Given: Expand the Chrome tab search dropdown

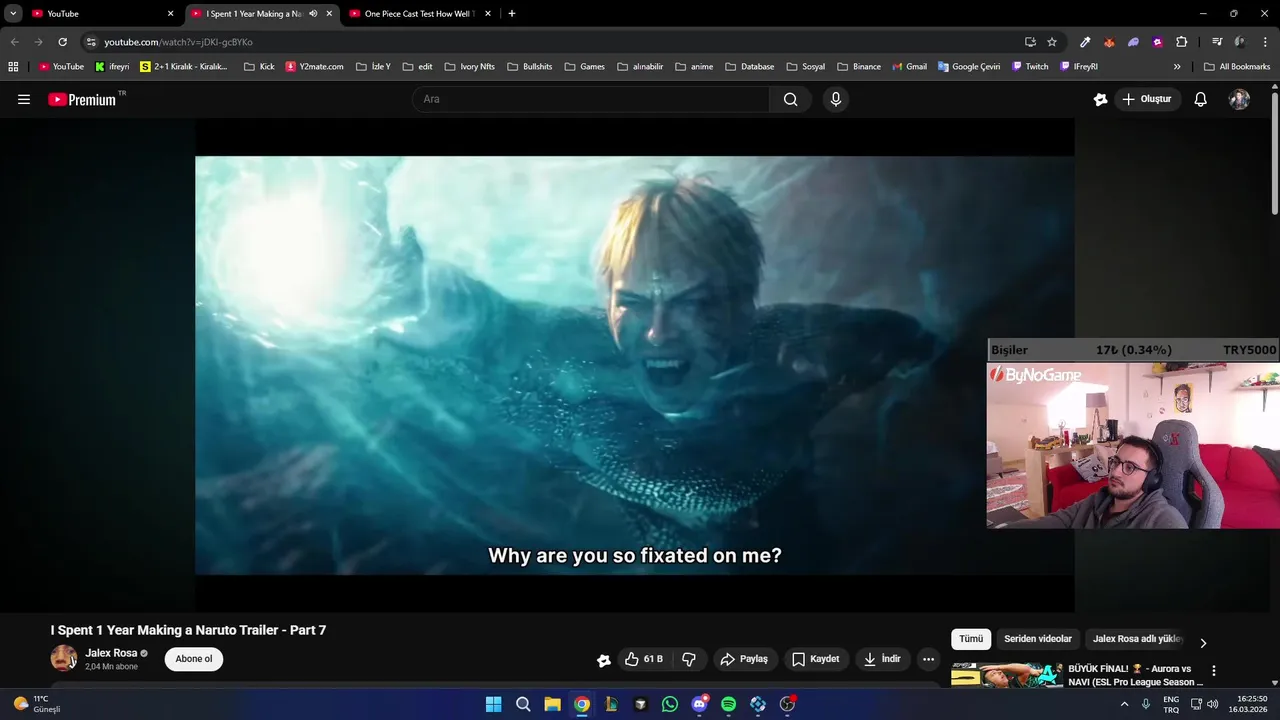Looking at the screenshot, I should coord(13,14).
